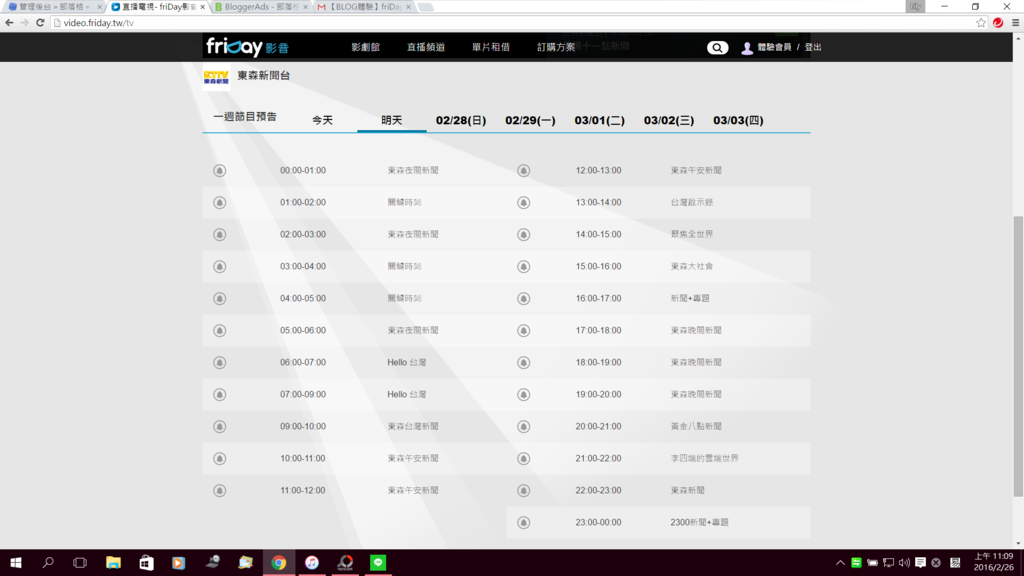The width and height of the screenshot is (1024, 576).
Task: Set reminder bell for 21:00-22:00 show
Action: [524, 458]
